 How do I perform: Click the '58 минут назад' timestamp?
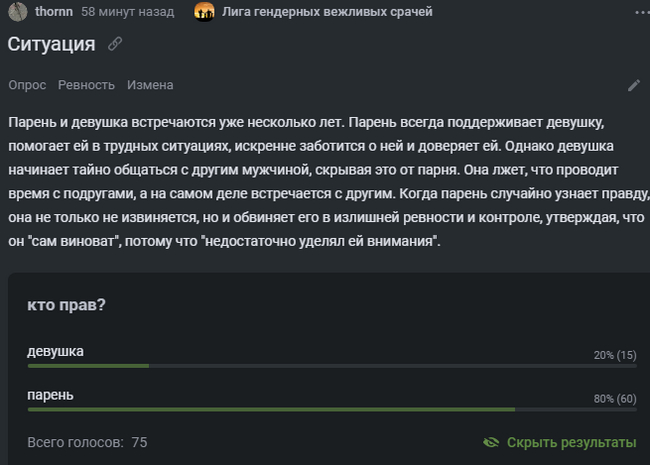tap(128, 12)
